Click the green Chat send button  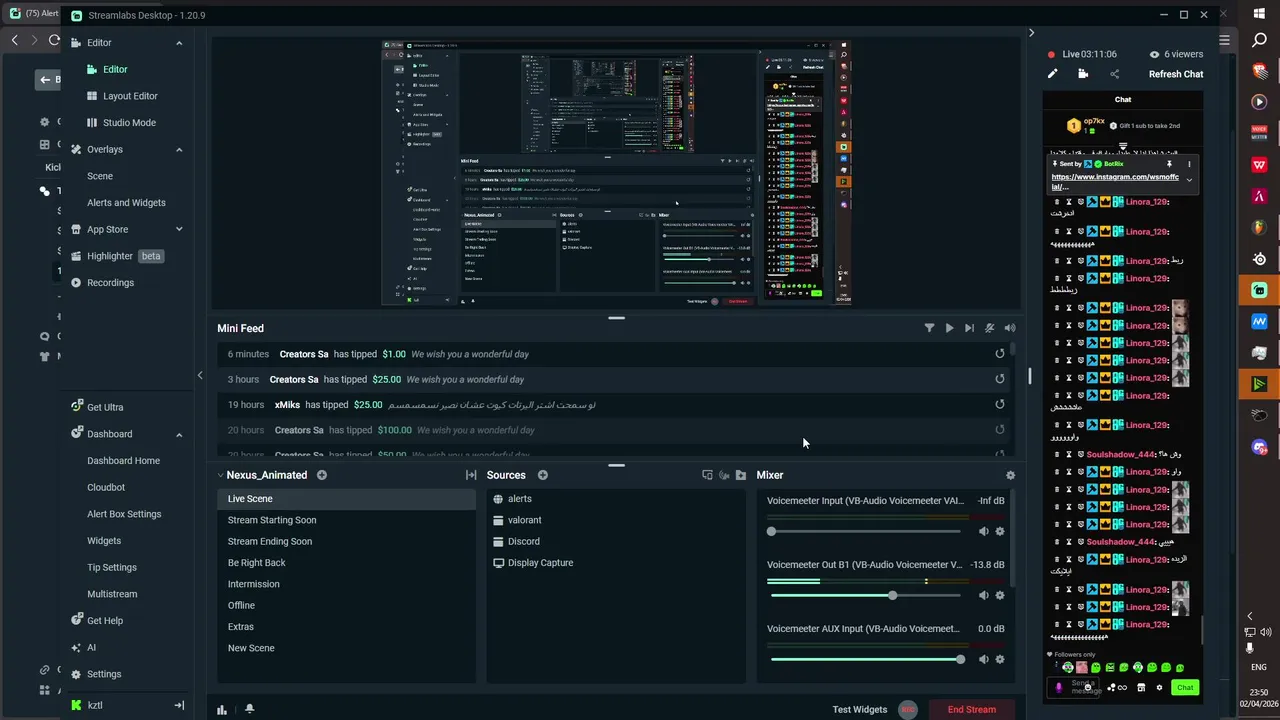[1185, 687]
